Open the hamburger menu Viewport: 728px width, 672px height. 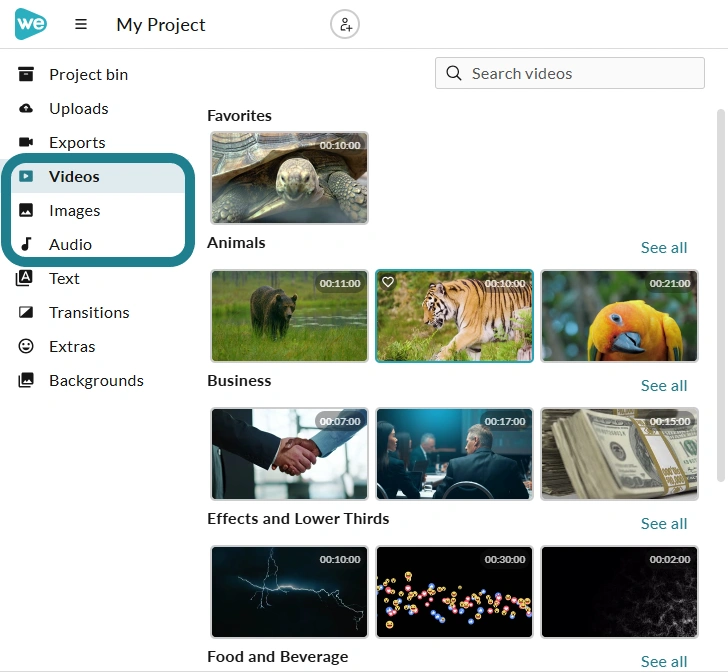pyautogui.click(x=81, y=24)
